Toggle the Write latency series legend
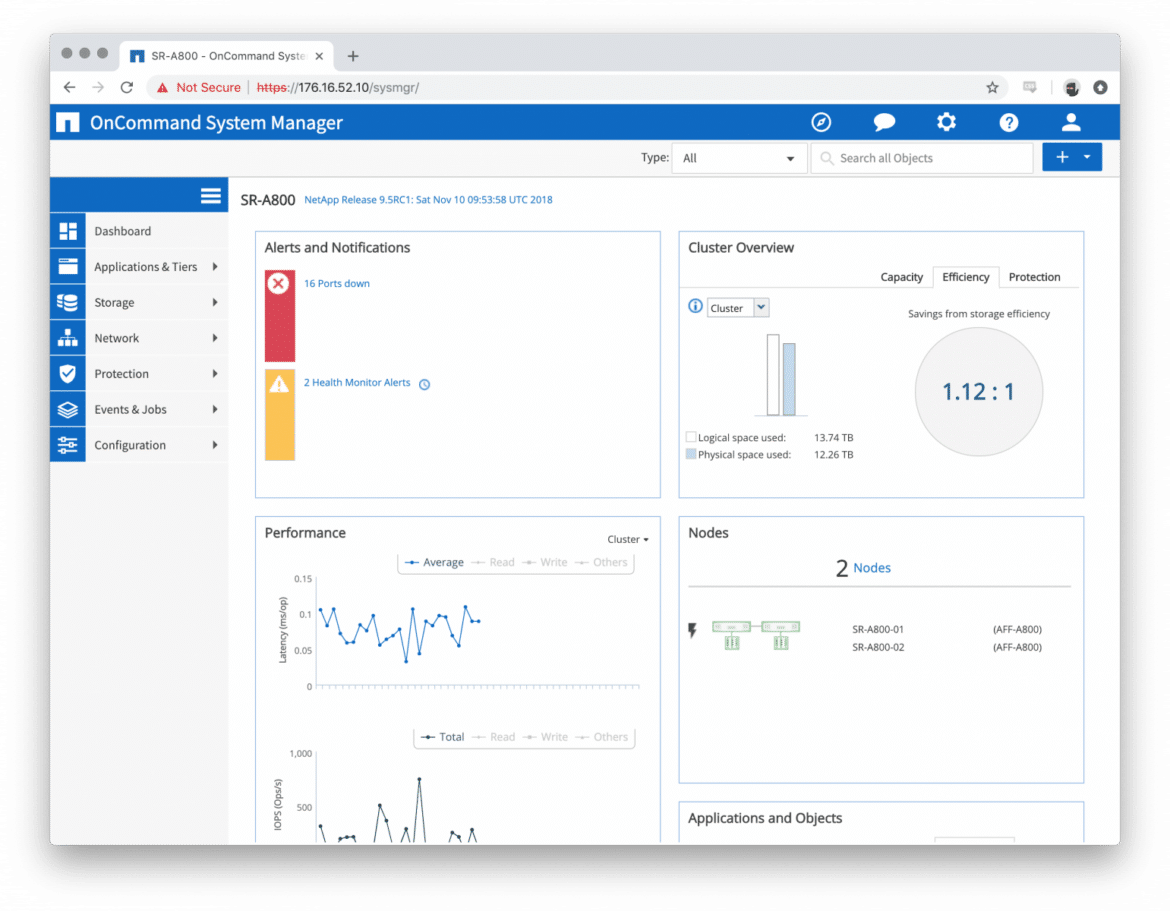 (x=545, y=563)
